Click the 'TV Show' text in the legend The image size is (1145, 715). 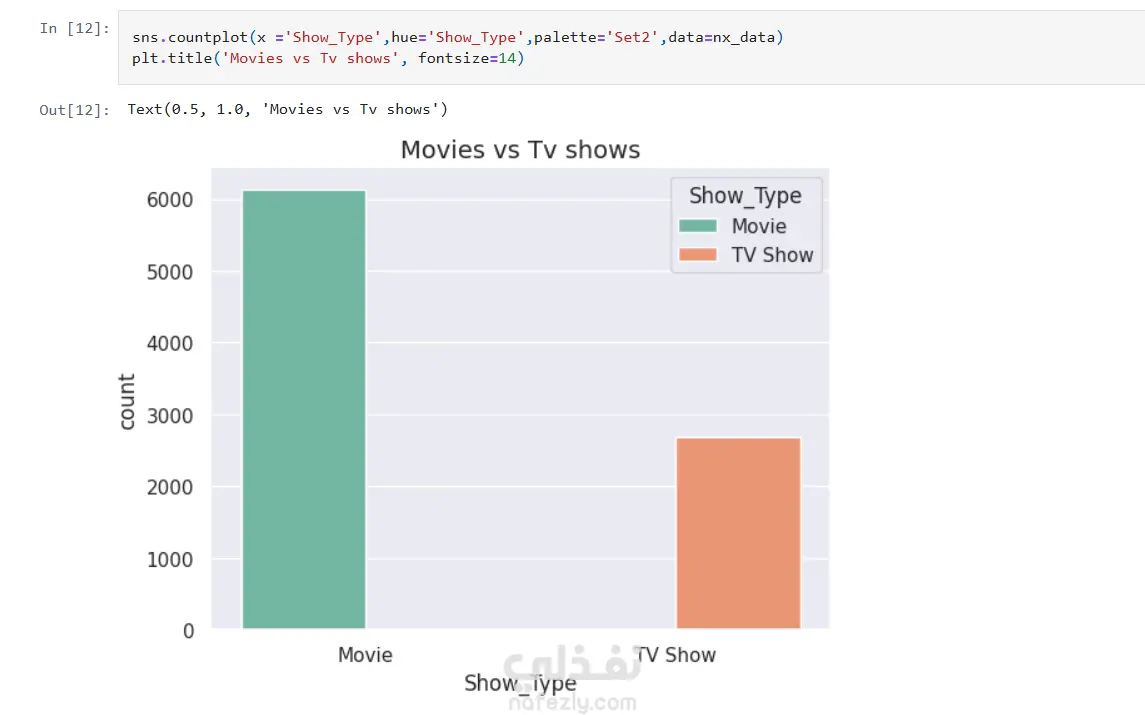click(x=772, y=255)
